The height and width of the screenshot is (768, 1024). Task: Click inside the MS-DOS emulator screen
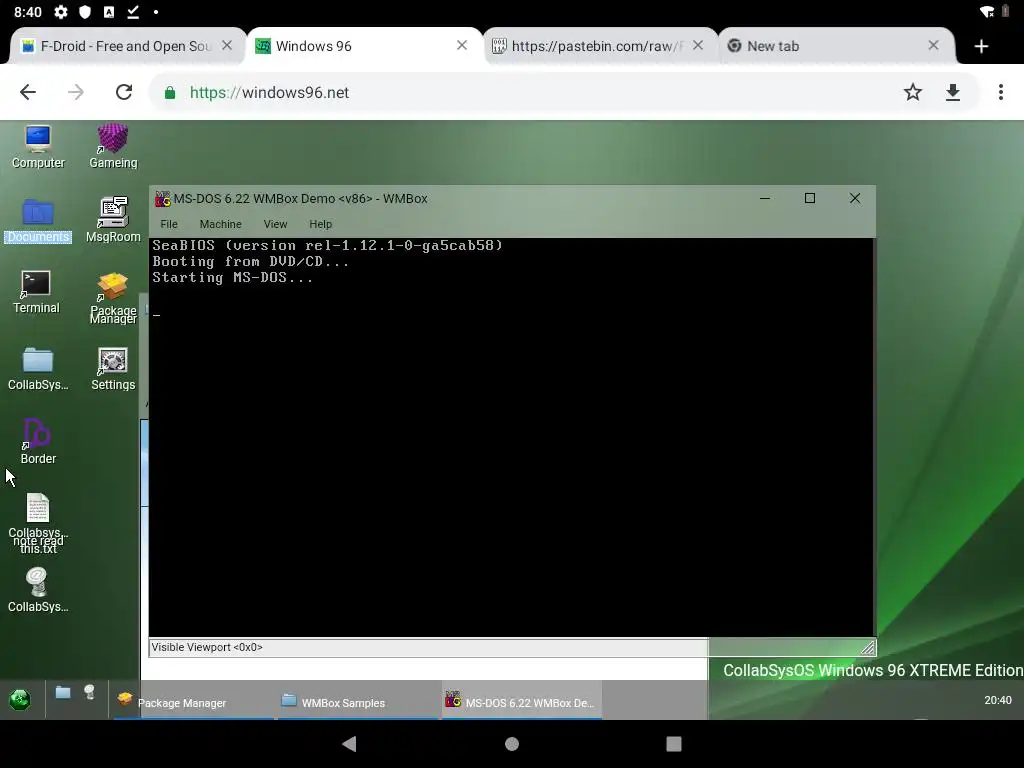tap(511, 437)
